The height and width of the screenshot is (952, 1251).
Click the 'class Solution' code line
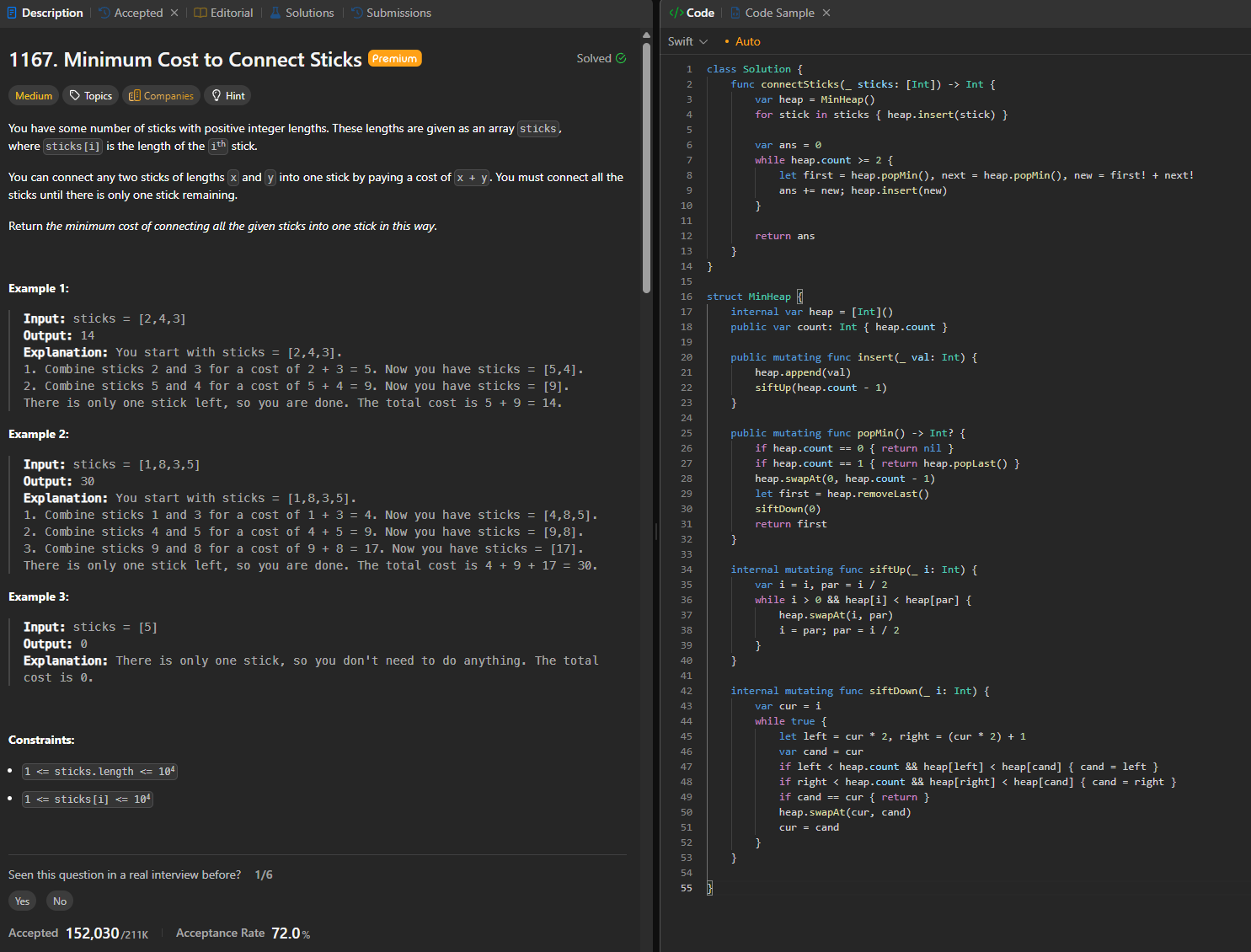[x=755, y=69]
